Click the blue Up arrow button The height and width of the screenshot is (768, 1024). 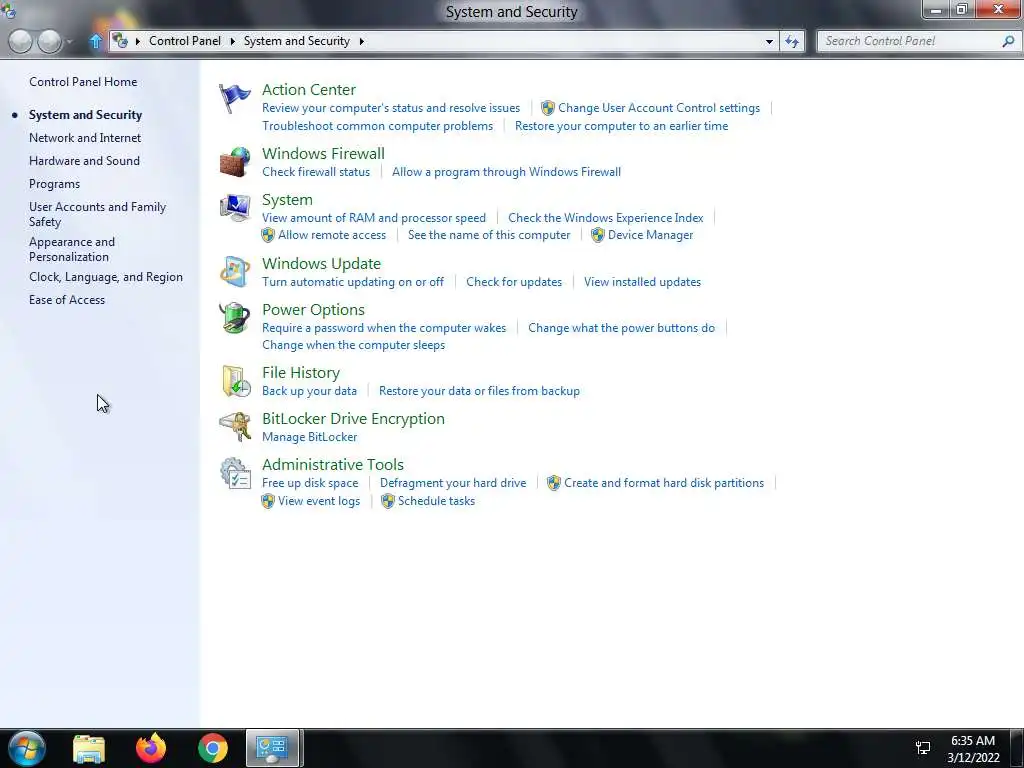pyautogui.click(x=95, y=41)
